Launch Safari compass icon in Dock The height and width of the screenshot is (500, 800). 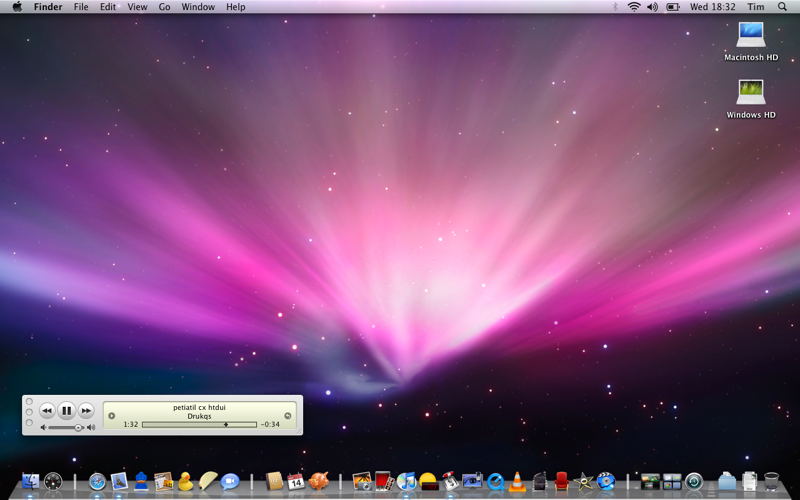(97, 481)
